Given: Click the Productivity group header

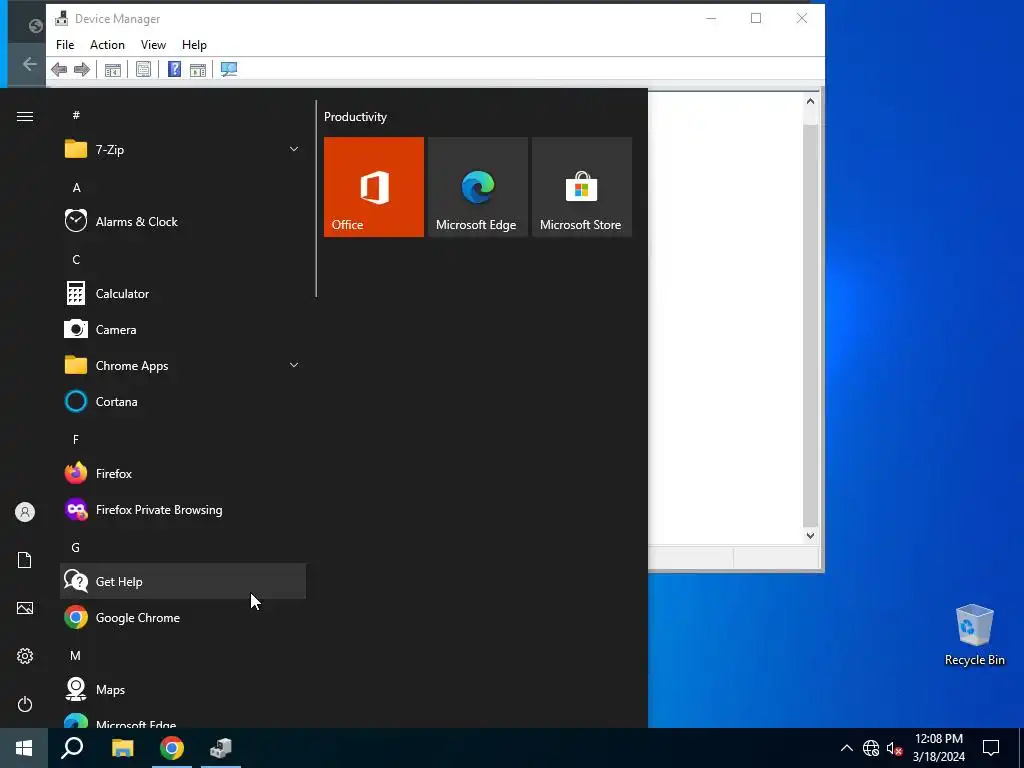Looking at the screenshot, I should (355, 117).
